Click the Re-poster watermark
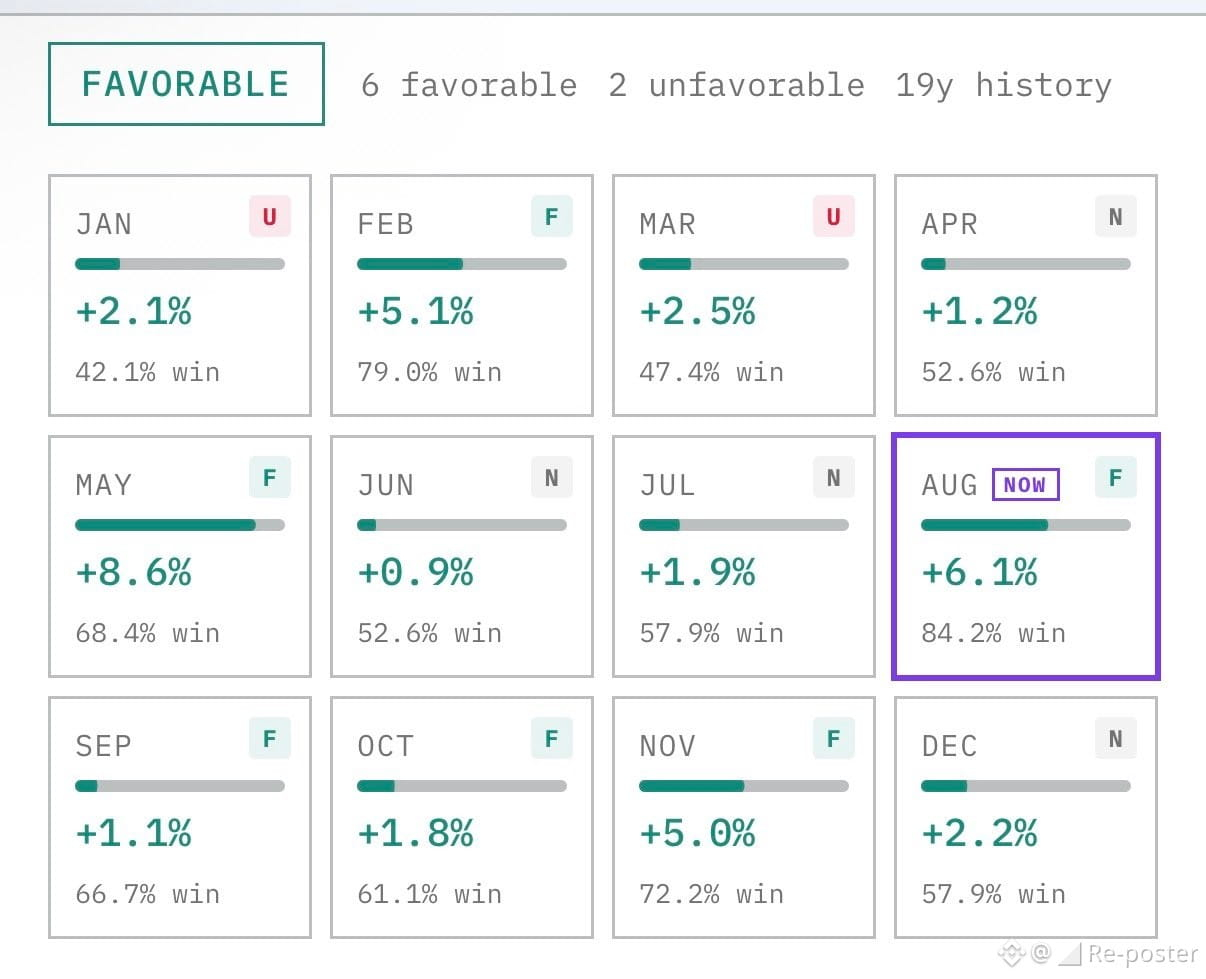Image resolution: width=1206 pixels, height=979 pixels. tap(1142, 954)
